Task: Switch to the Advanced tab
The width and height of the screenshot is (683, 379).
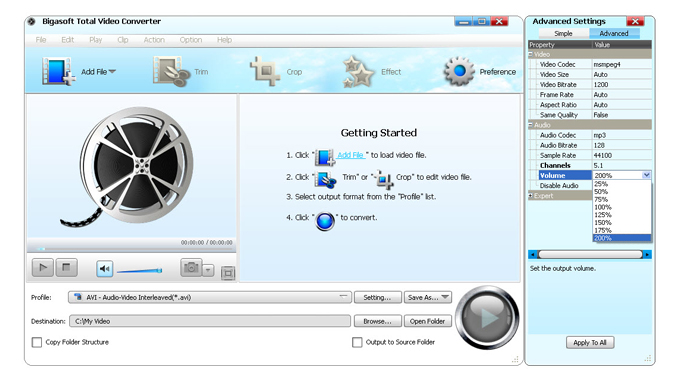Action: tap(614, 34)
